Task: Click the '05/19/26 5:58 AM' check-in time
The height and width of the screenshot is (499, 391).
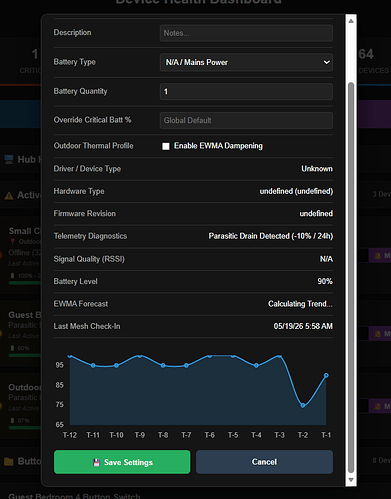Action: click(303, 326)
